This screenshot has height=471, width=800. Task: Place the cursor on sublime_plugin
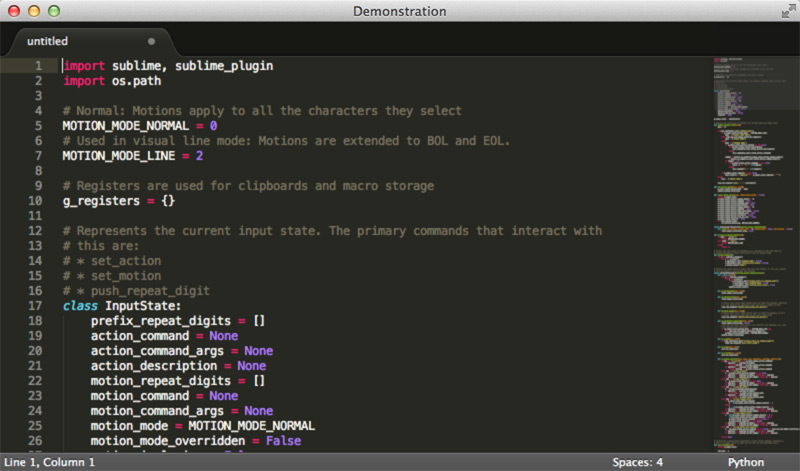224,66
